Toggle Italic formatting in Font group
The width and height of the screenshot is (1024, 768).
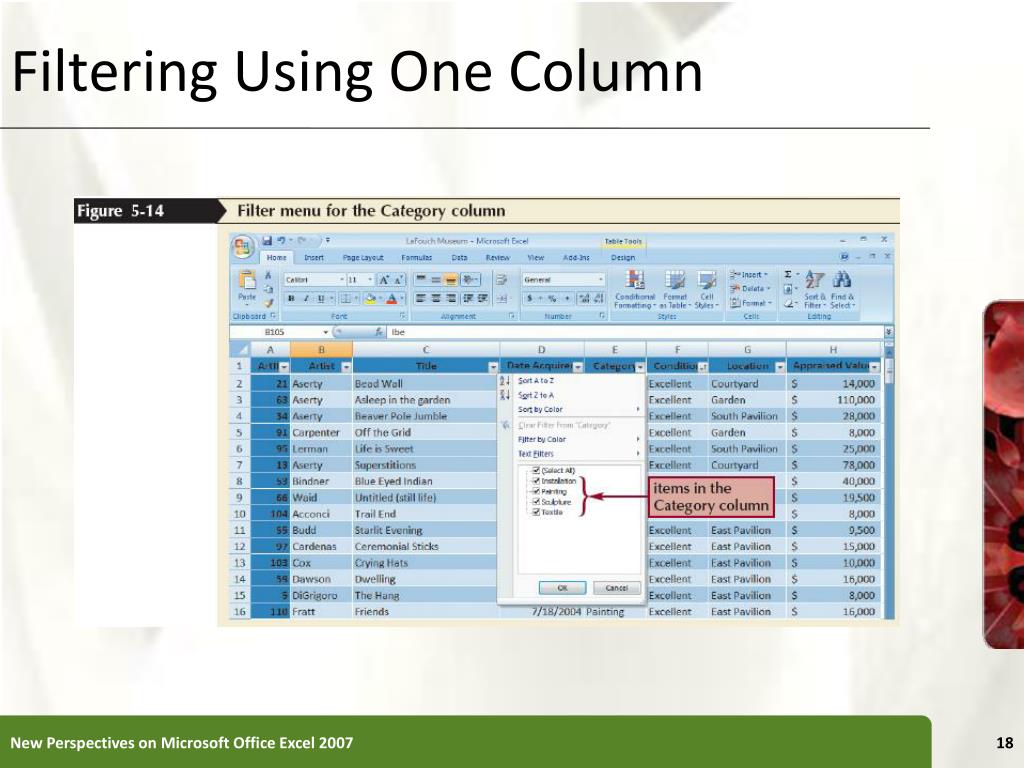(x=306, y=298)
